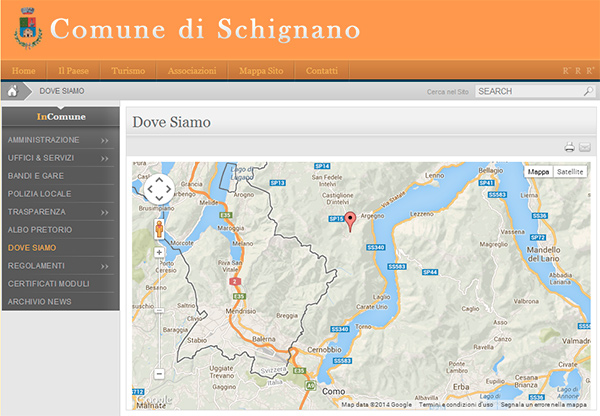Open the Associazioni top menu item
The height and width of the screenshot is (416, 600).
pyautogui.click(x=192, y=71)
